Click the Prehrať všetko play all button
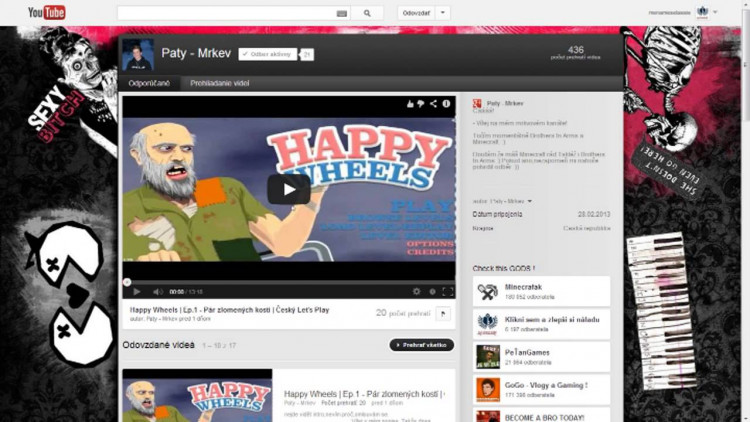 [421, 345]
